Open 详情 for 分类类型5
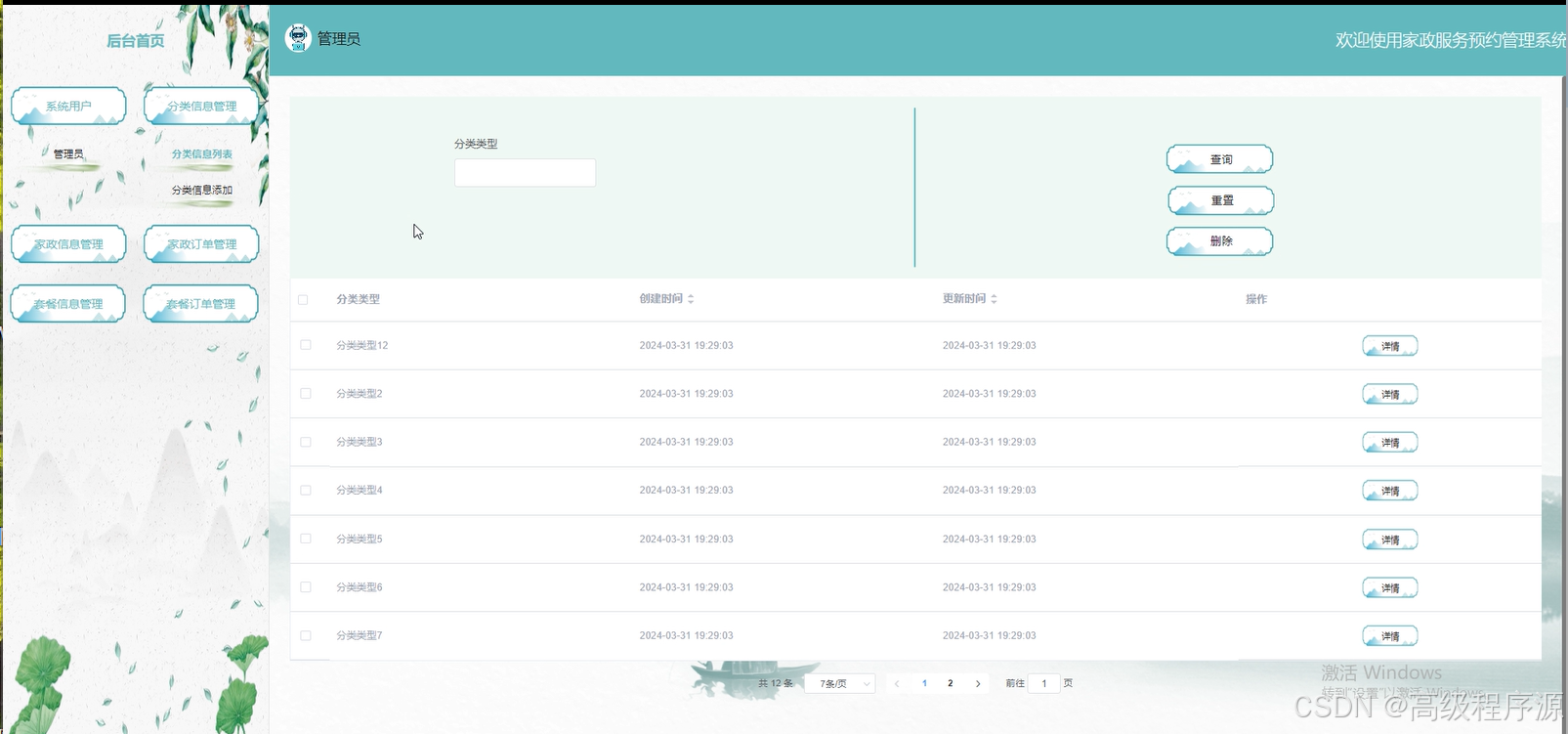 click(x=1390, y=540)
